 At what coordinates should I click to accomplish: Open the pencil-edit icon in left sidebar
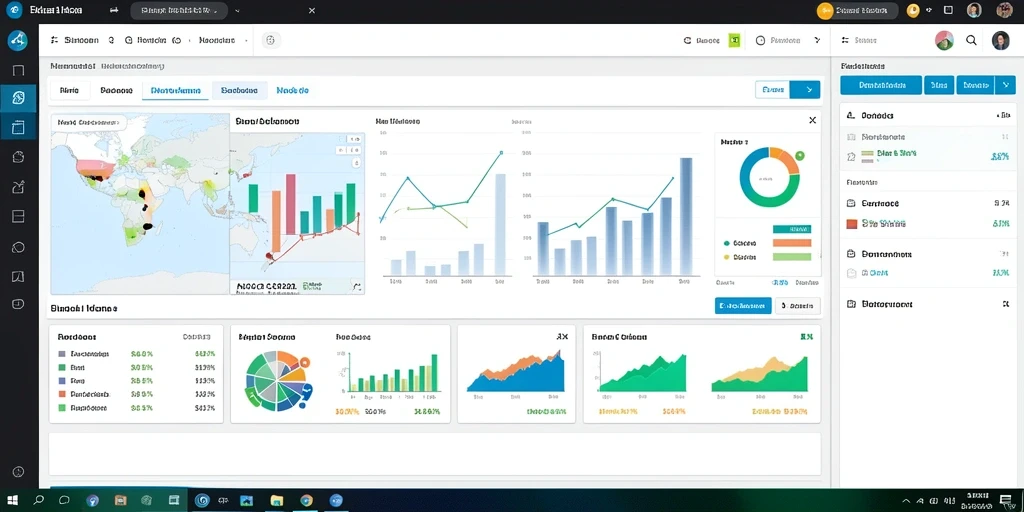[18, 187]
